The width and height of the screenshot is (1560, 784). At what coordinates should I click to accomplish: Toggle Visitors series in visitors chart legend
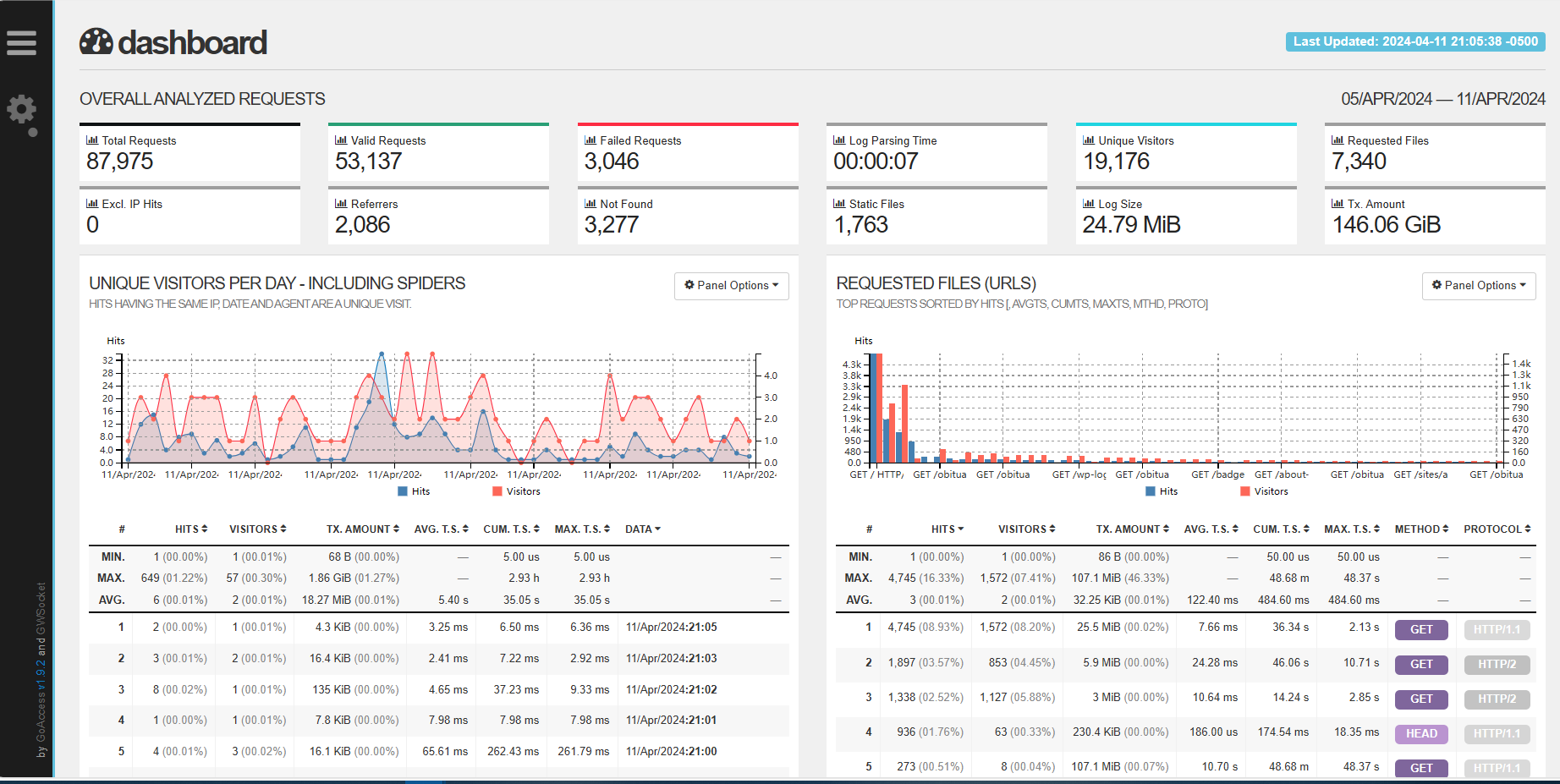(516, 491)
